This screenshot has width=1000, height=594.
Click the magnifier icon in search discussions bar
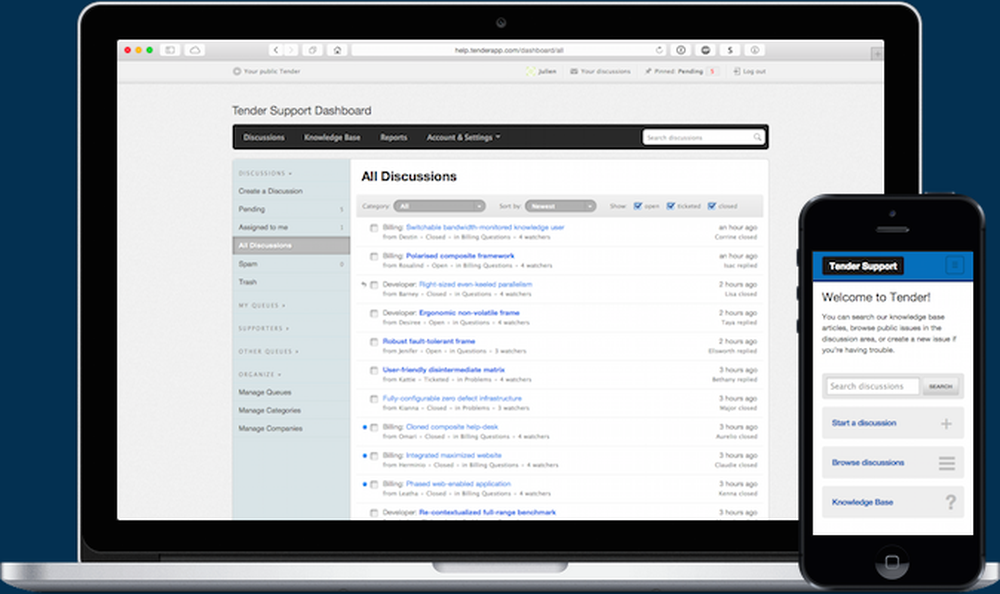tap(757, 137)
